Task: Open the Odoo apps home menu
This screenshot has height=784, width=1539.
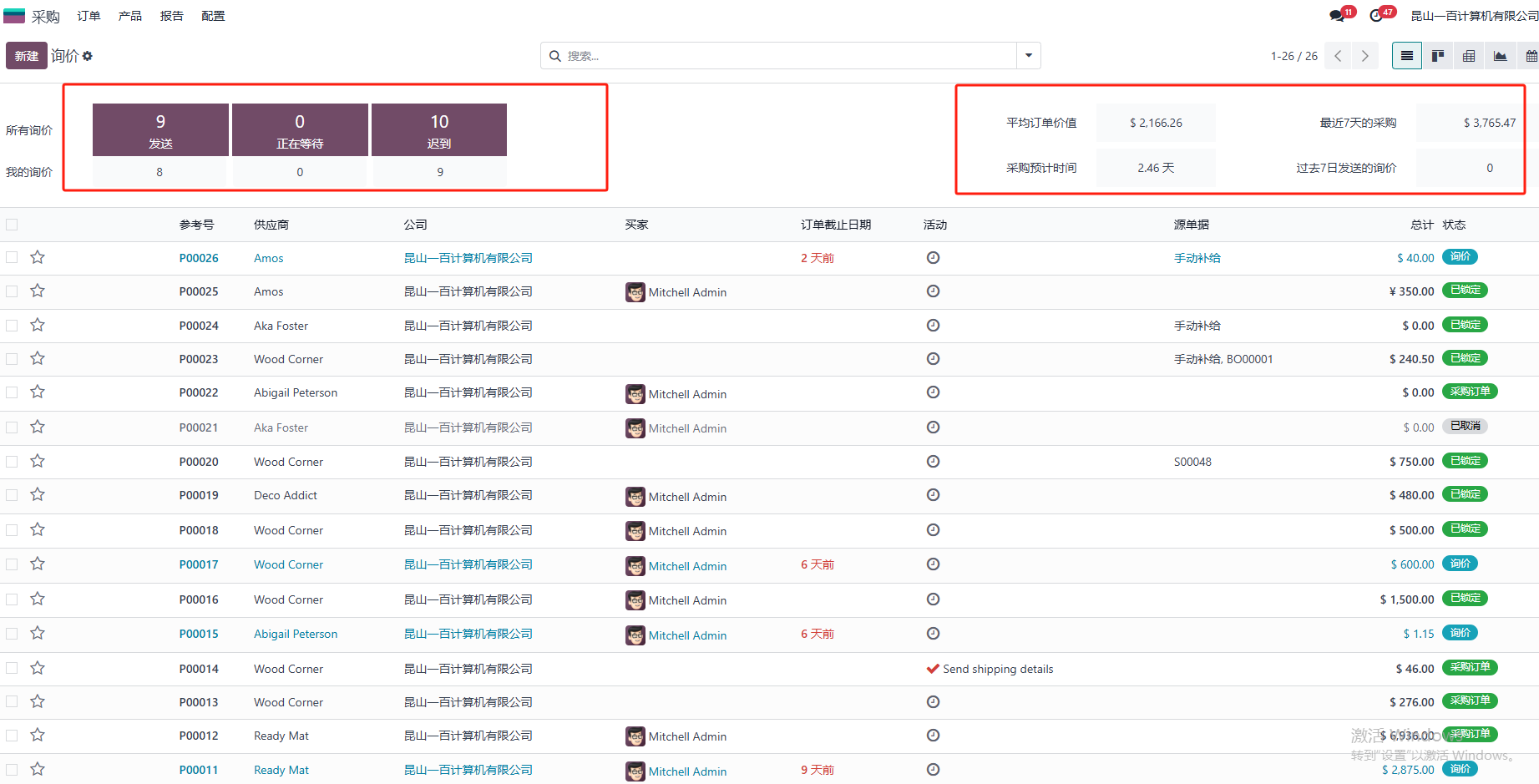Action: click(14, 15)
